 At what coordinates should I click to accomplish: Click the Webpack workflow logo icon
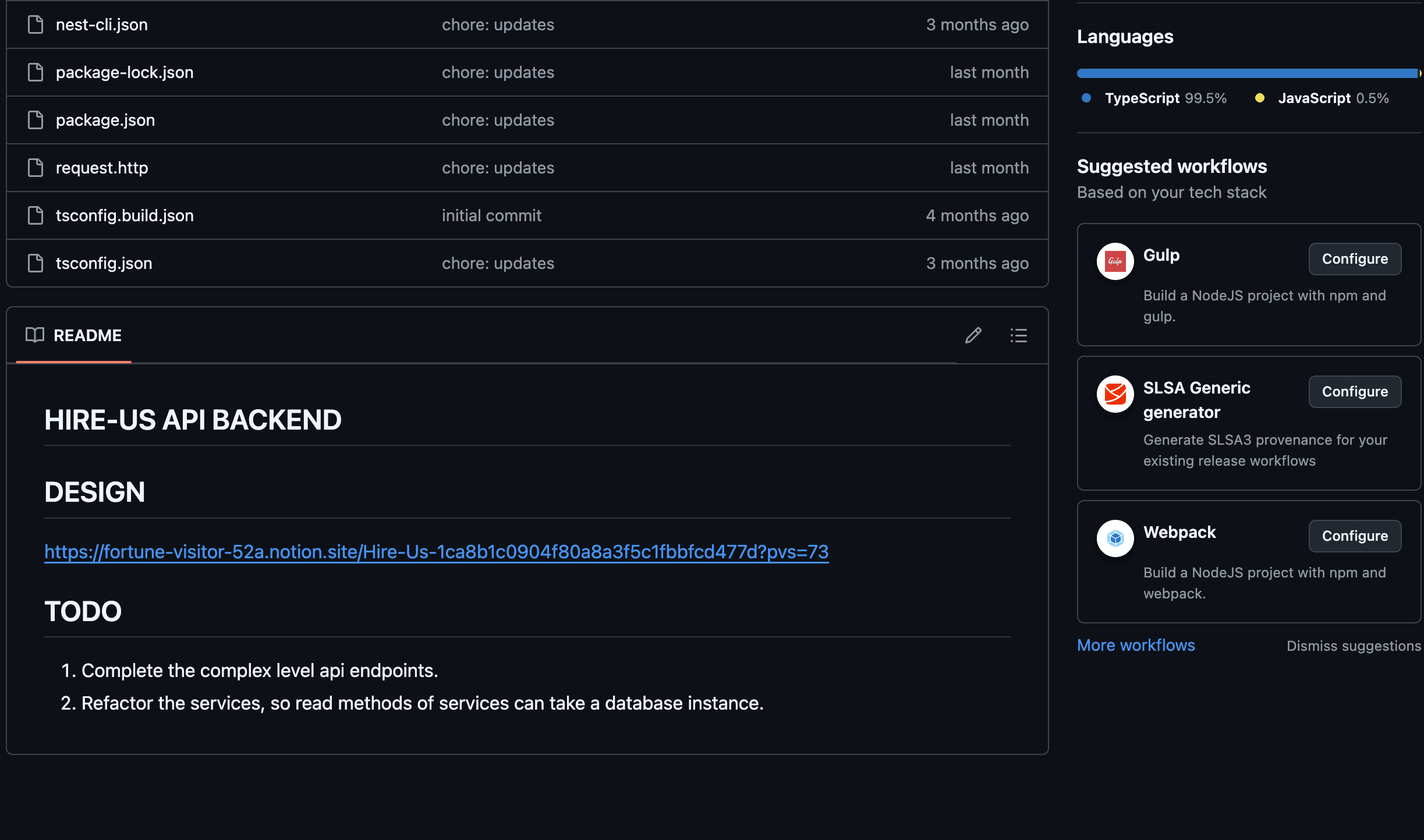(1115, 538)
